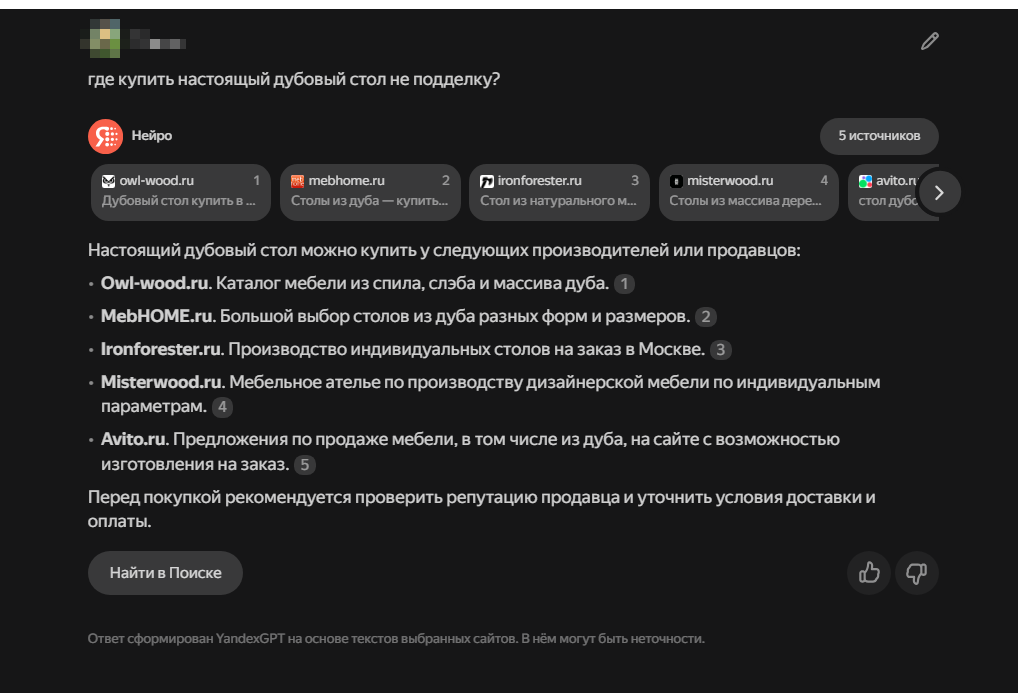
Task: Click citation badge 2 after MebHOME.ru
Action: click(706, 317)
